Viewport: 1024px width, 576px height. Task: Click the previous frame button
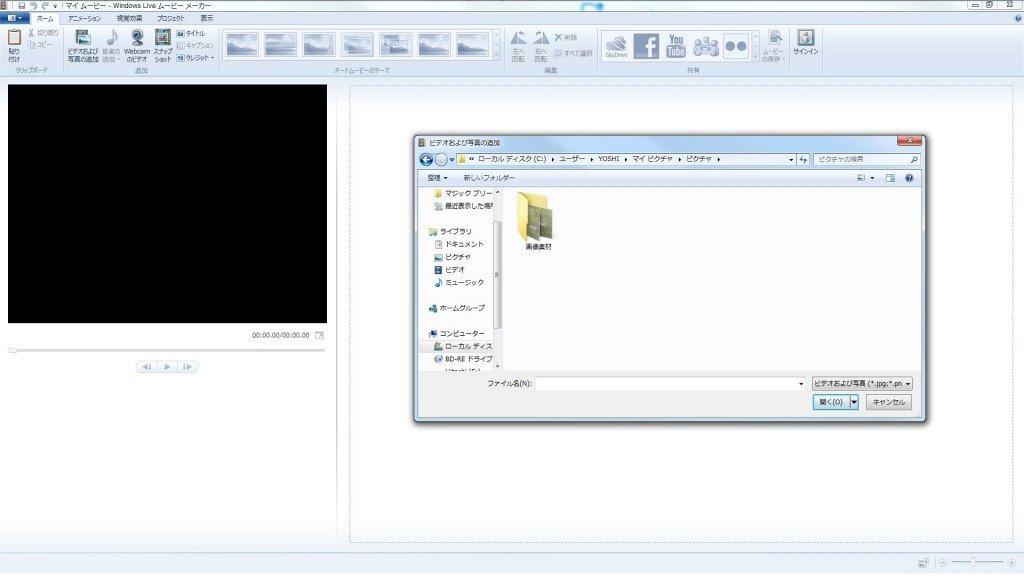(x=147, y=367)
